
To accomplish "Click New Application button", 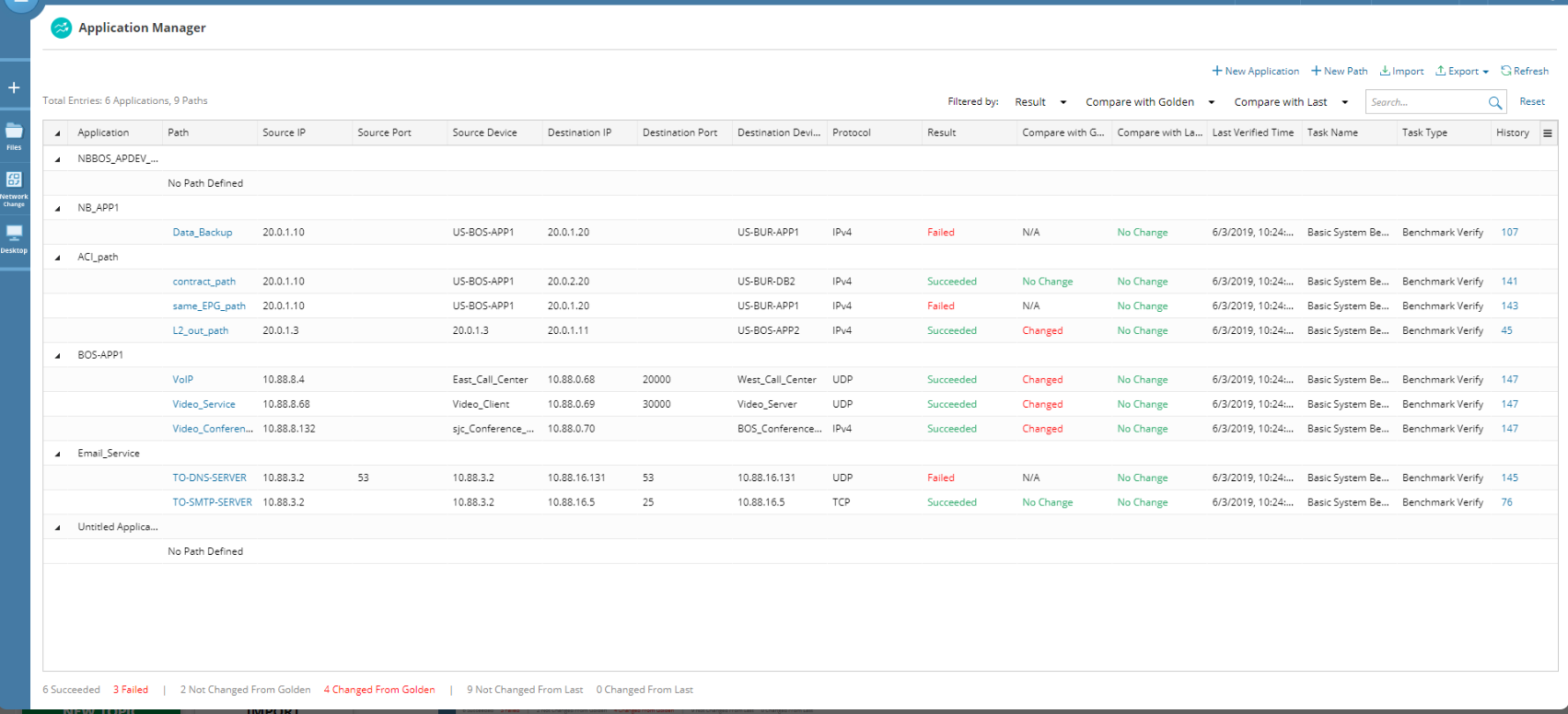I will point(1256,71).
